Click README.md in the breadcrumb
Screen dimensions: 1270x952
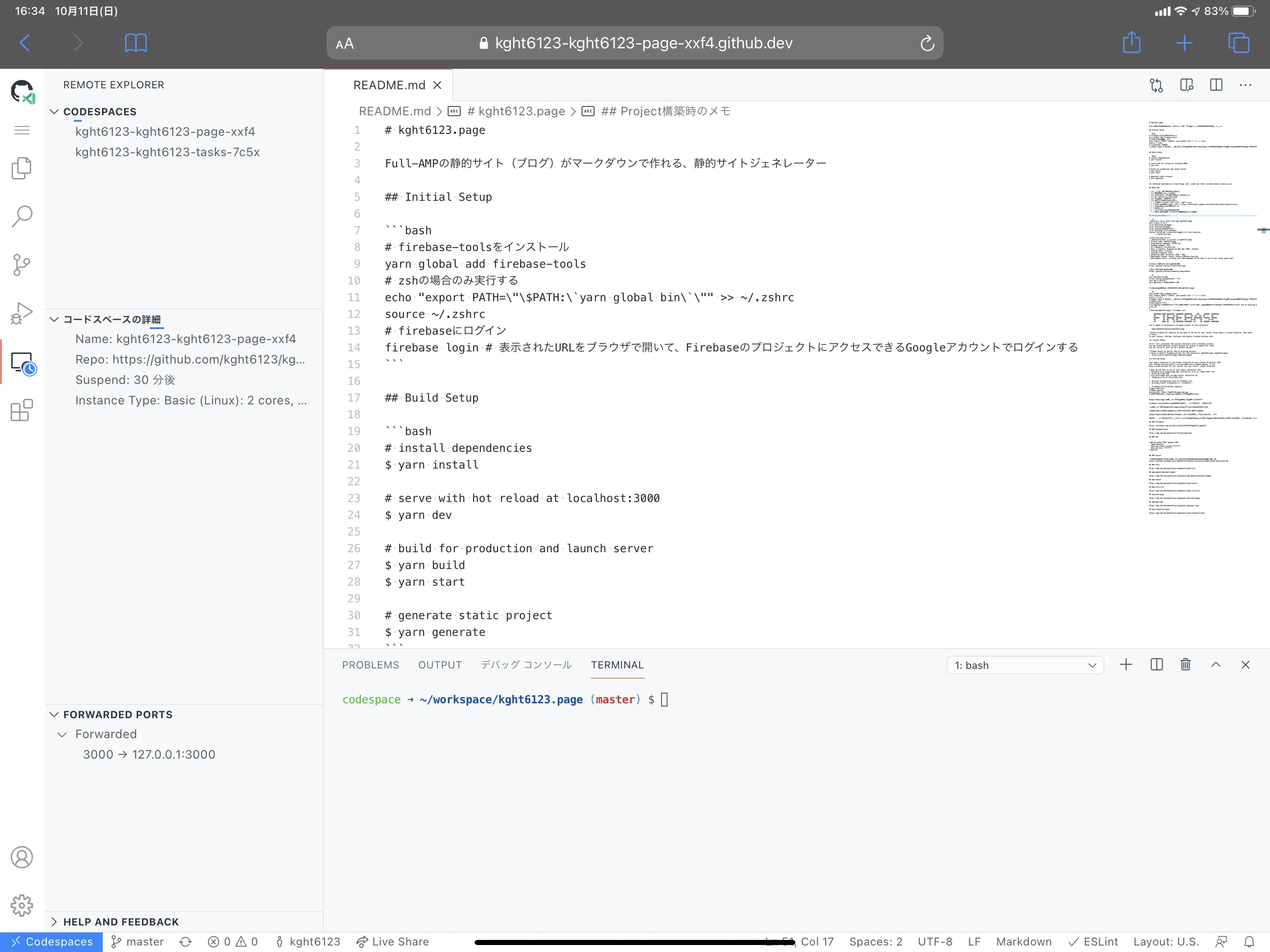pyautogui.click(x=395, y=112)
